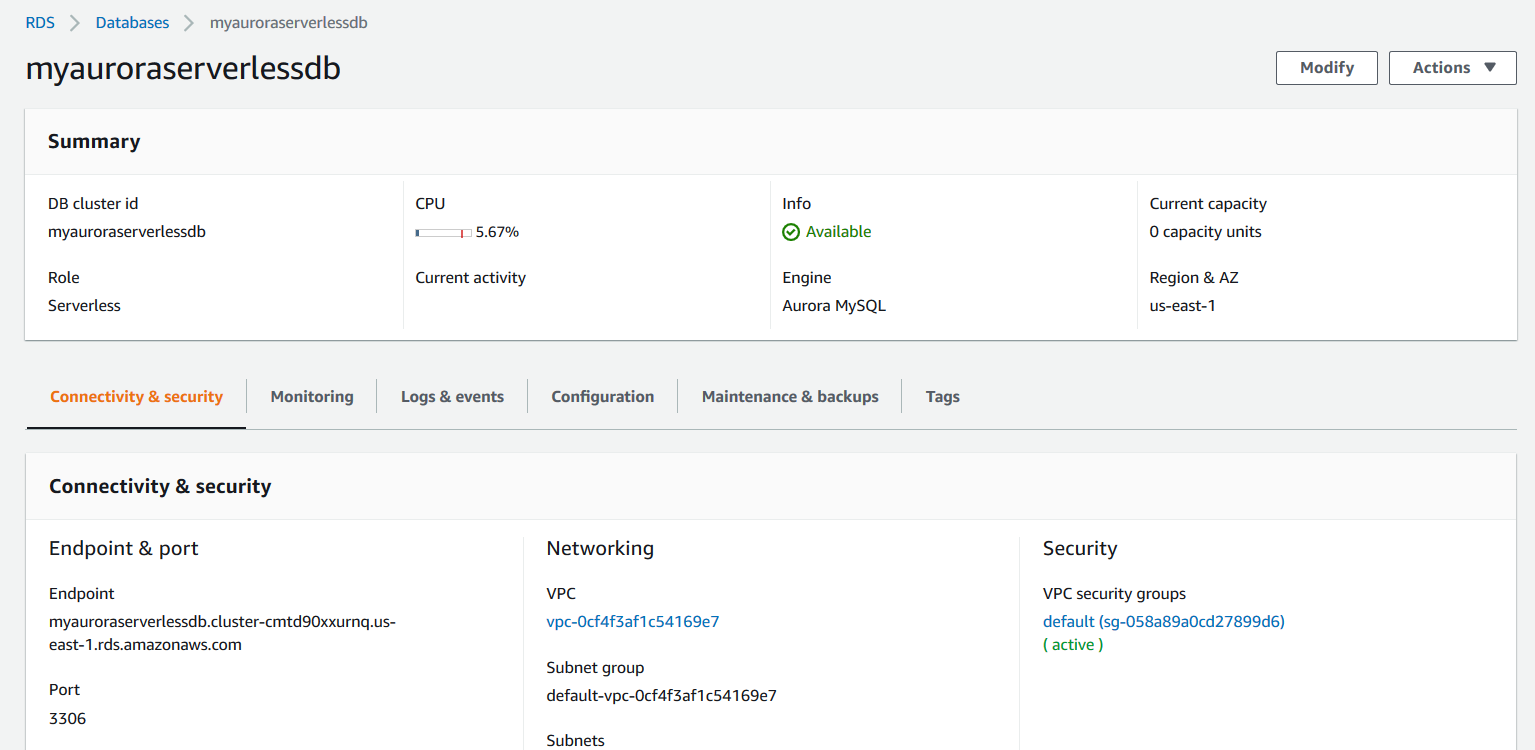Switch to the Monitoring tab
The width and height of the screenshot is (1535, 750).
(x=312, y=397)
